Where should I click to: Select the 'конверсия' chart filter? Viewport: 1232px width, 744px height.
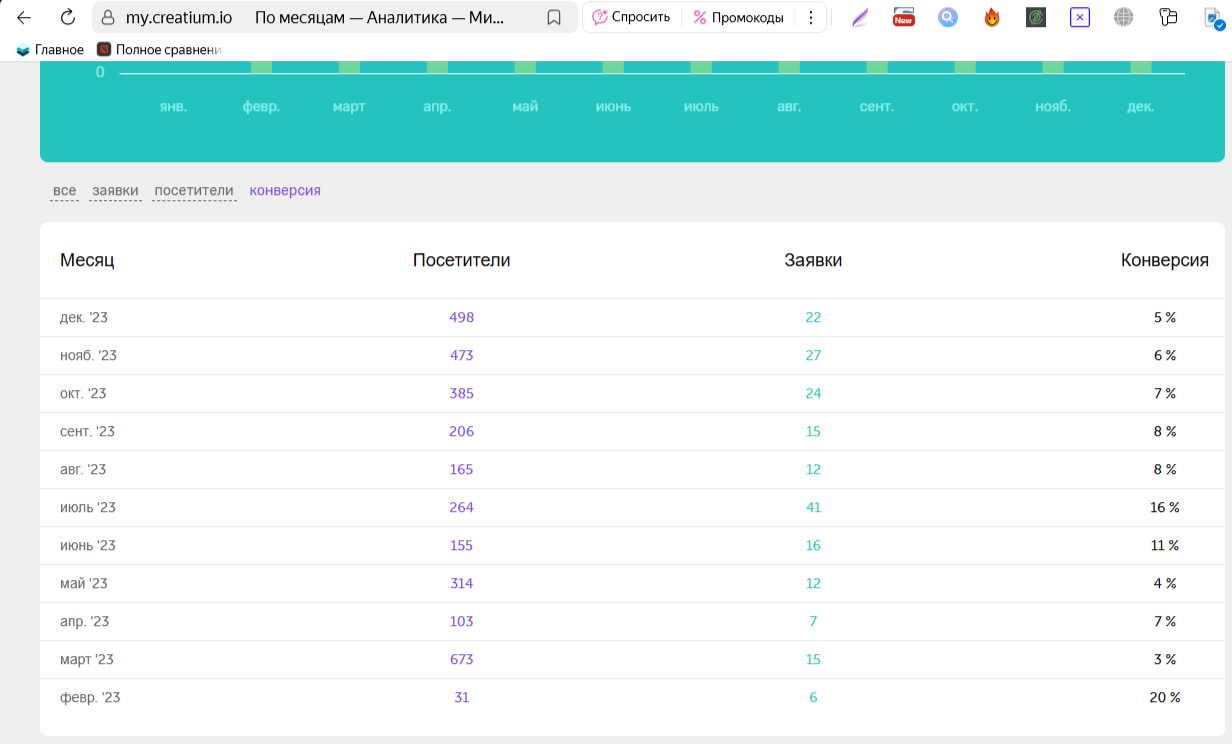285,190
